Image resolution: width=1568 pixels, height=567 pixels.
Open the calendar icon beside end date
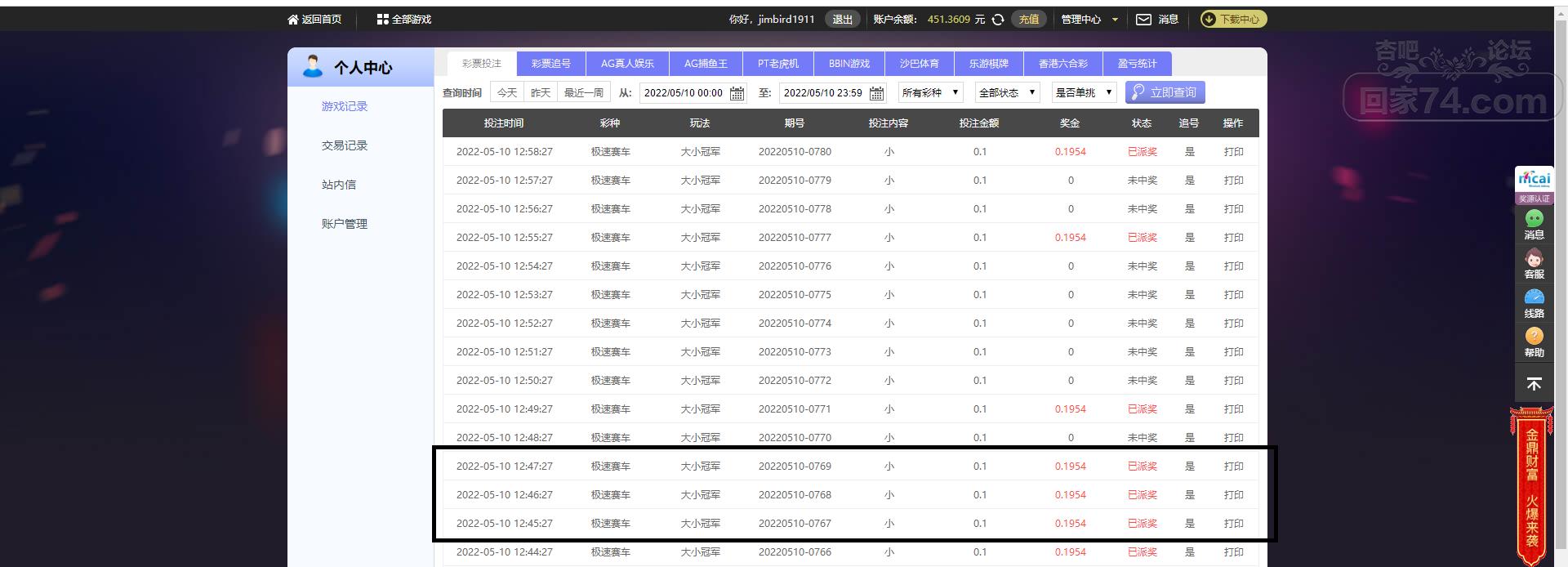tap(876, 93)
